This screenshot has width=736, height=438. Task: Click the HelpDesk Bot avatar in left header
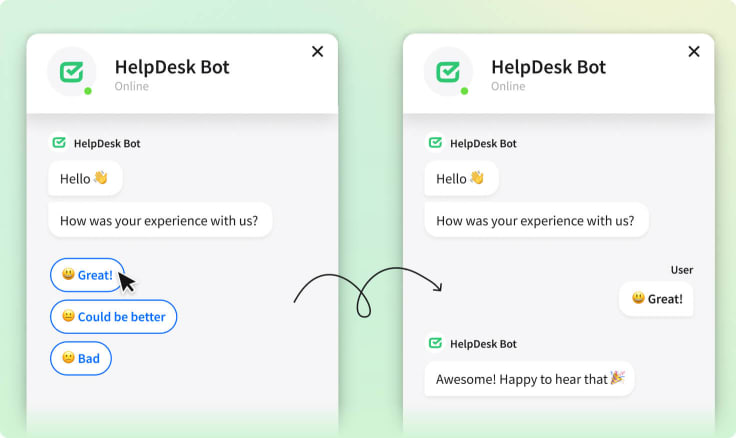72,72
